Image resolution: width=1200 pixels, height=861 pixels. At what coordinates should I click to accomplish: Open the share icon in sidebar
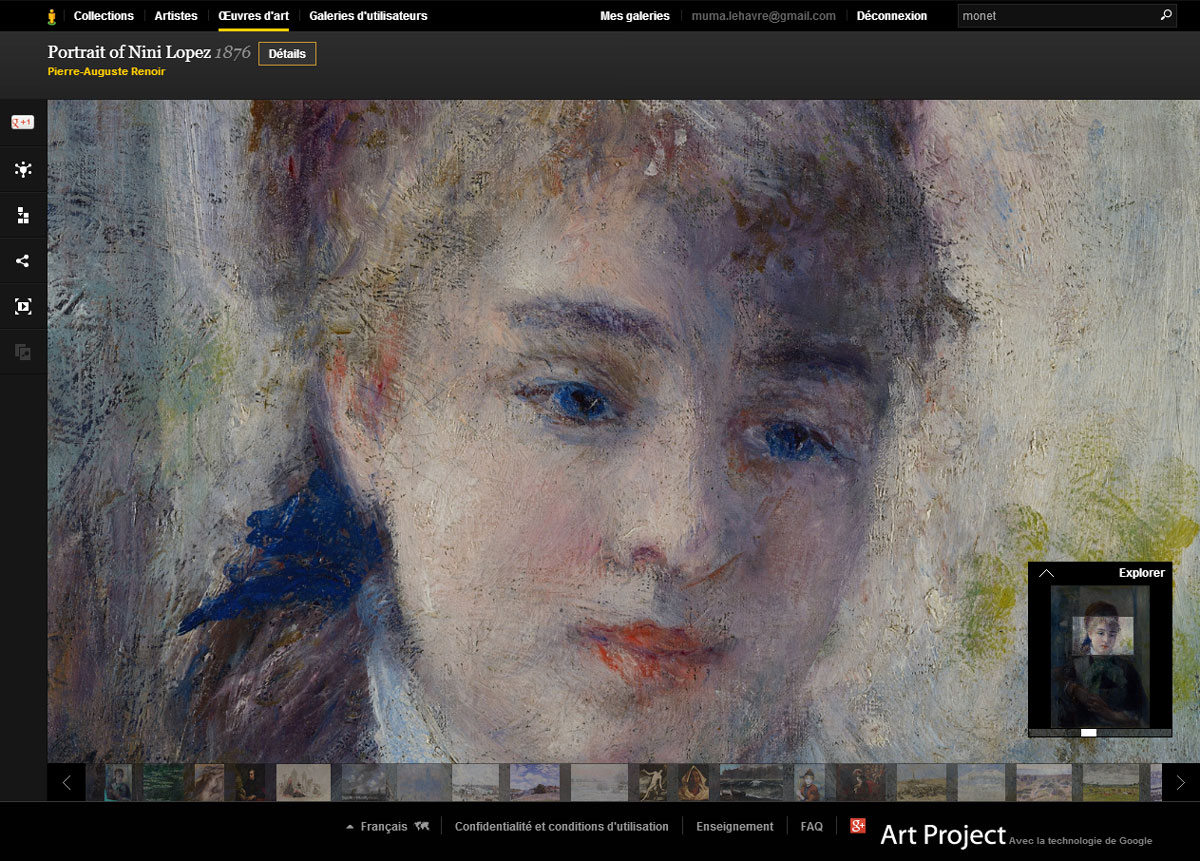pyautogui.click(x=23, y=261)
